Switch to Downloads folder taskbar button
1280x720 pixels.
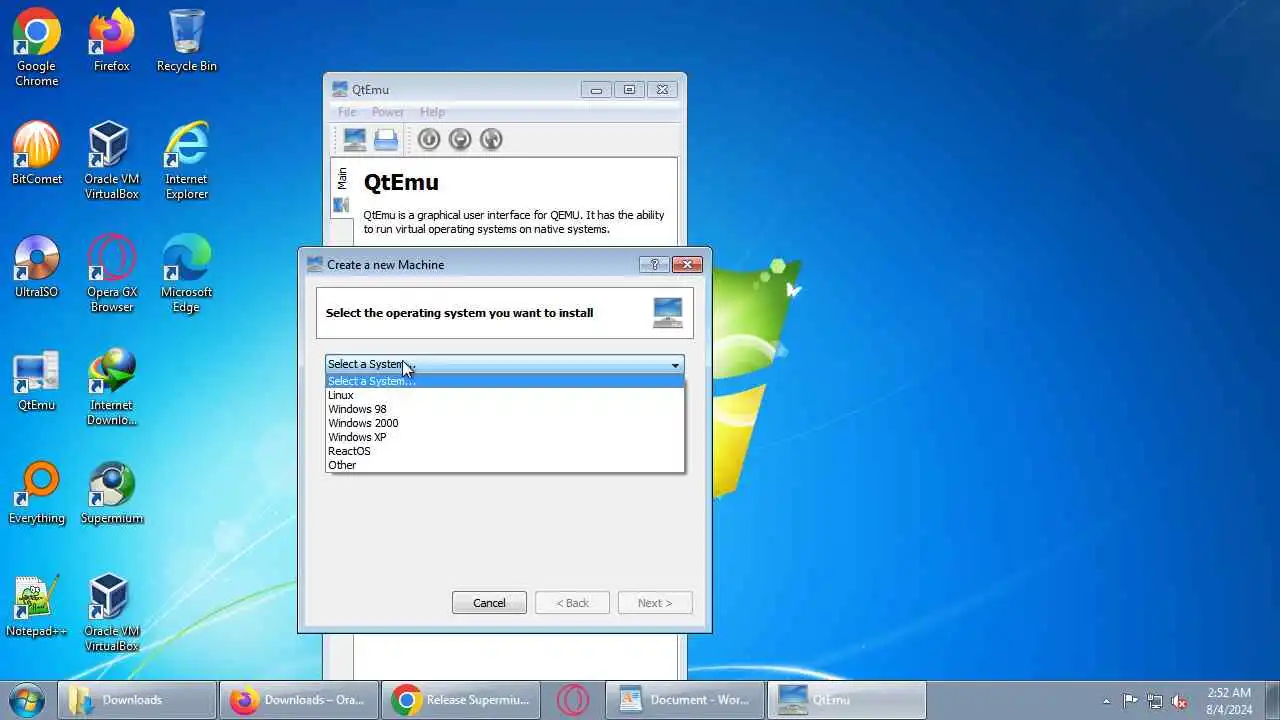[137, 700]
